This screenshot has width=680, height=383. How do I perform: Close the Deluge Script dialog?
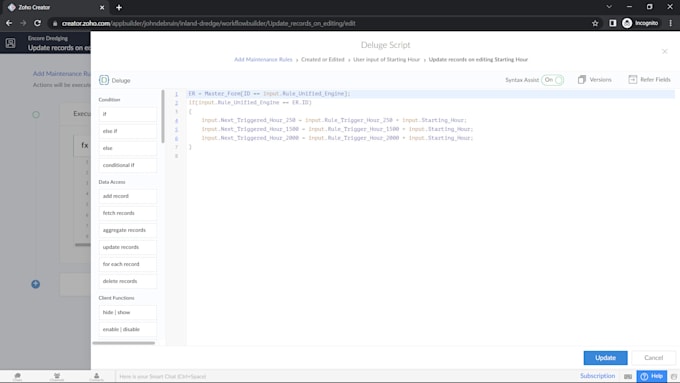[x=664, y=51]
